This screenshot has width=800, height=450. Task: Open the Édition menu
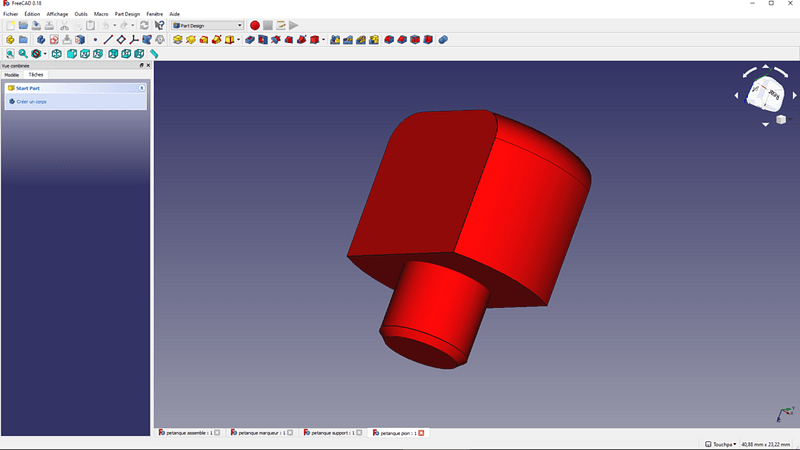tap(32, 14)
